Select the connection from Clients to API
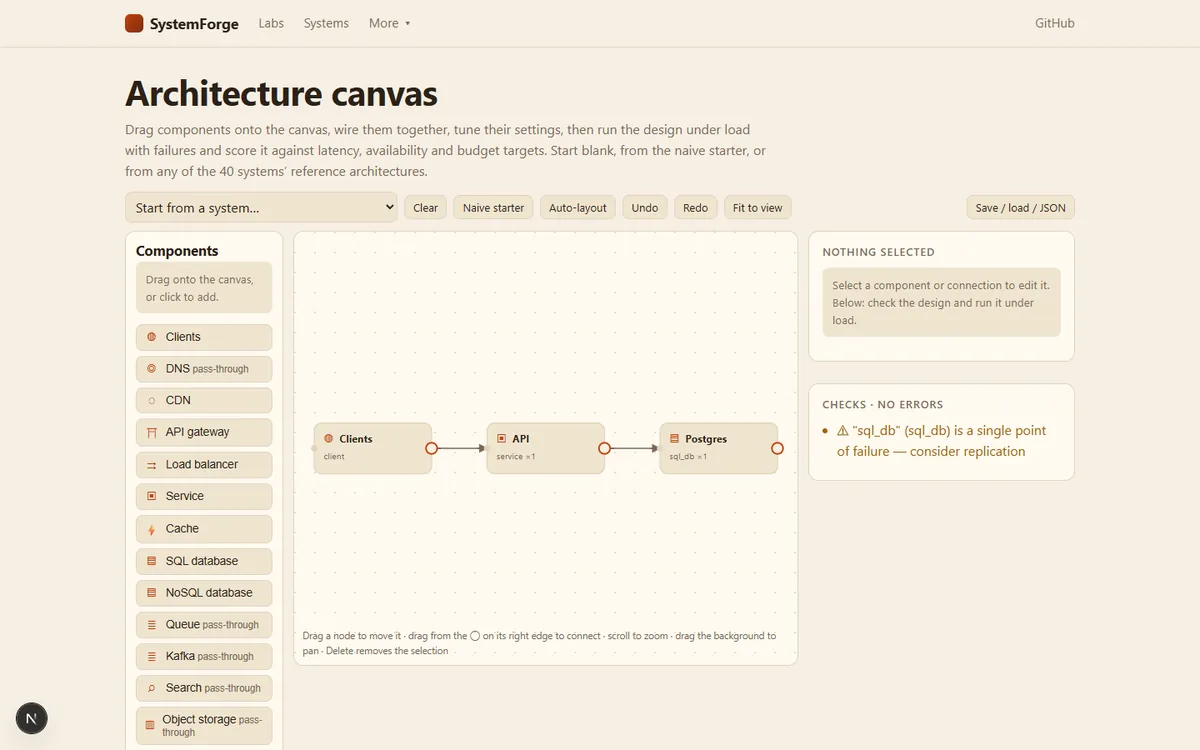Image resolution: width=1200 pixels, height=750 pixels. (x=461, y=448)
